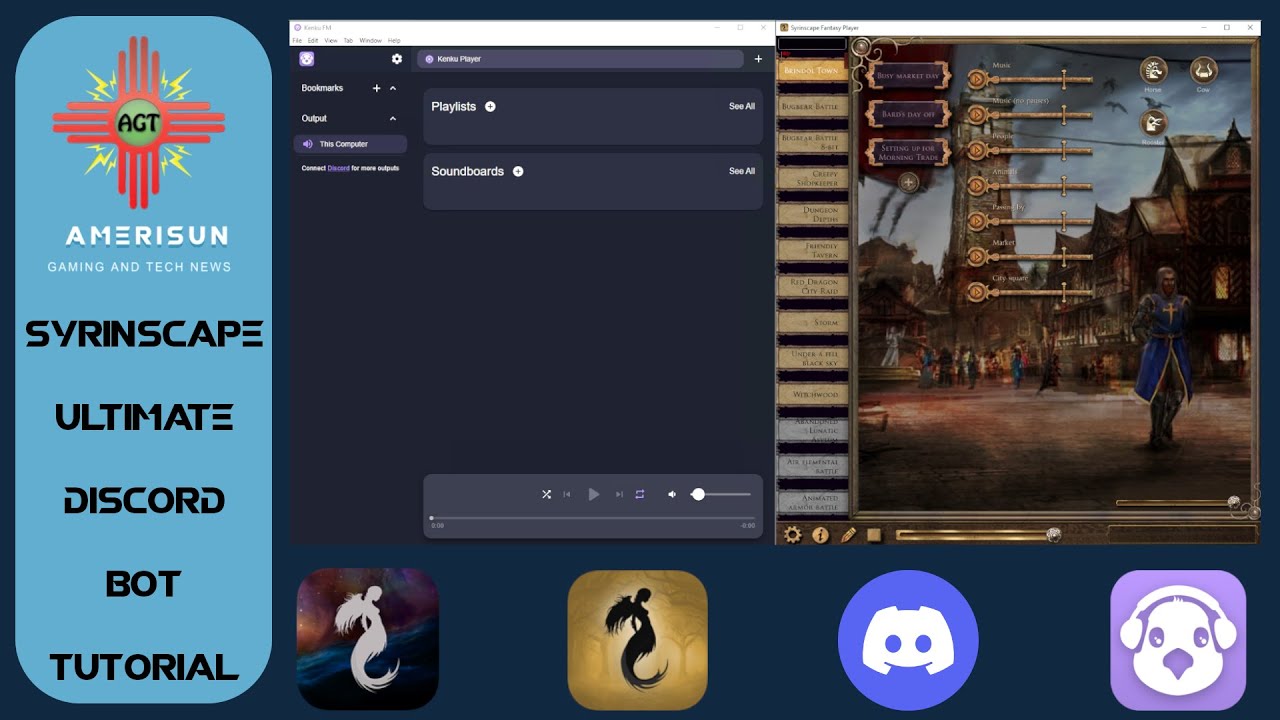Start the Music element play button
Screen dimensions: 1280x720
tap(977, 78)
